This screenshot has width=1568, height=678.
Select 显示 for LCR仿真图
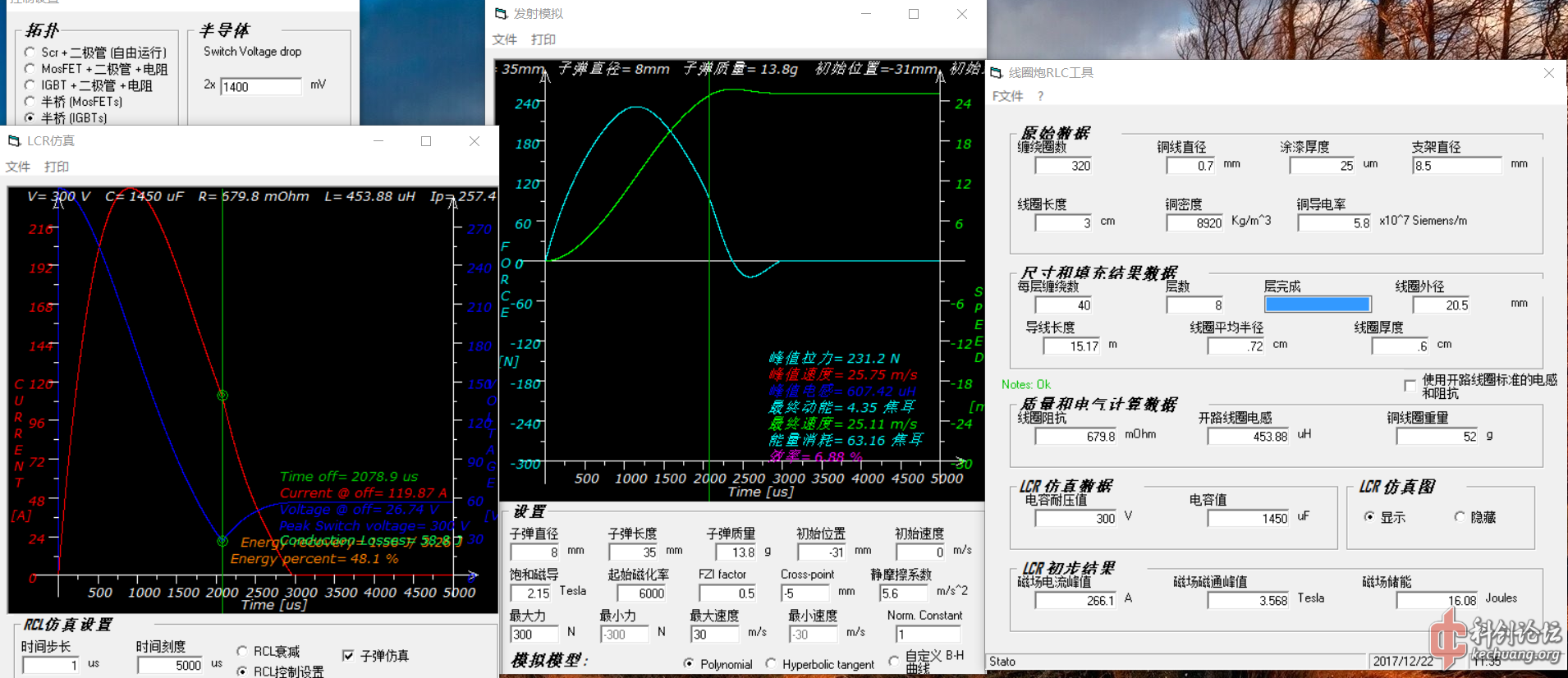(1369, 517)
